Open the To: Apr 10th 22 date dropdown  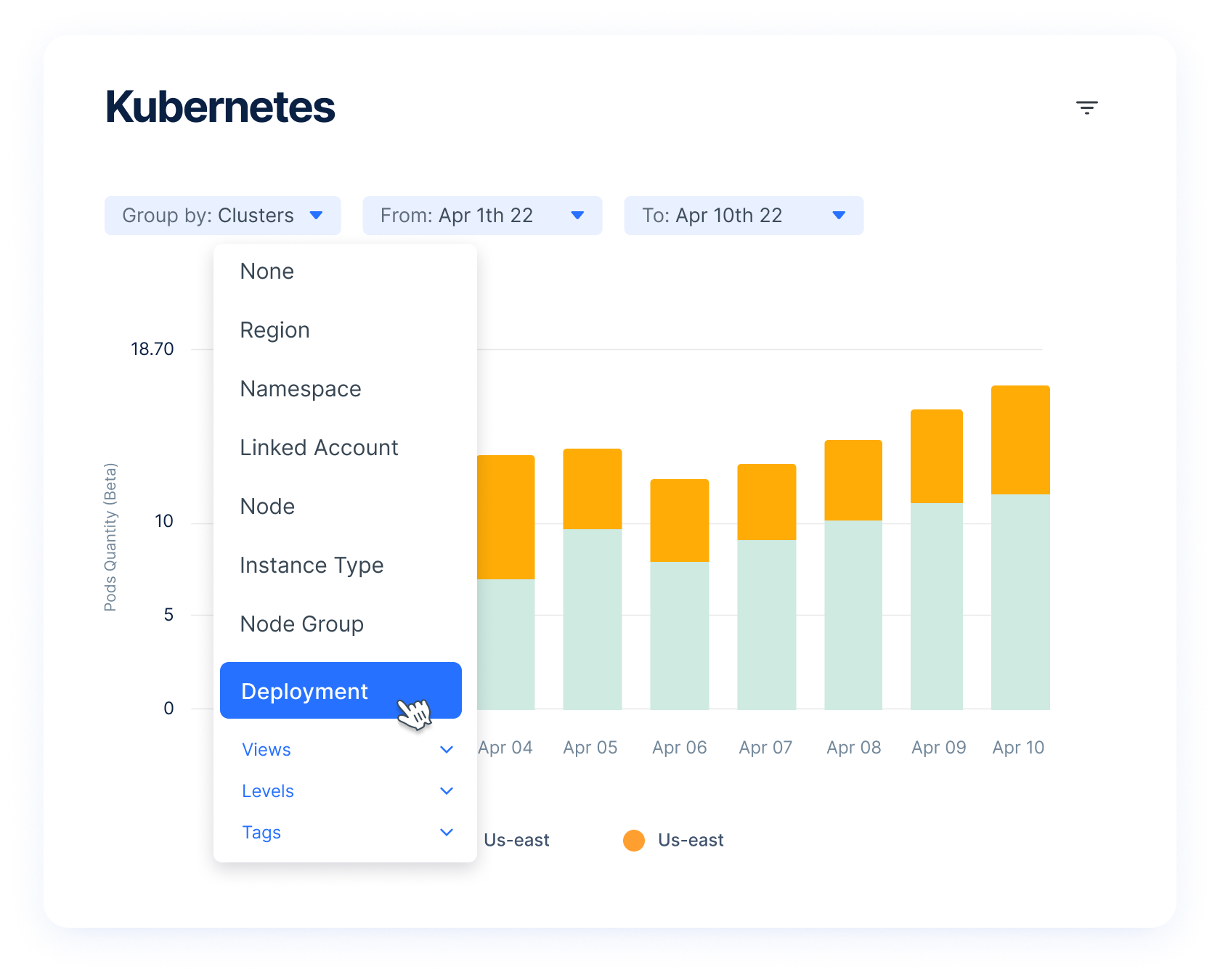point(744,216)
